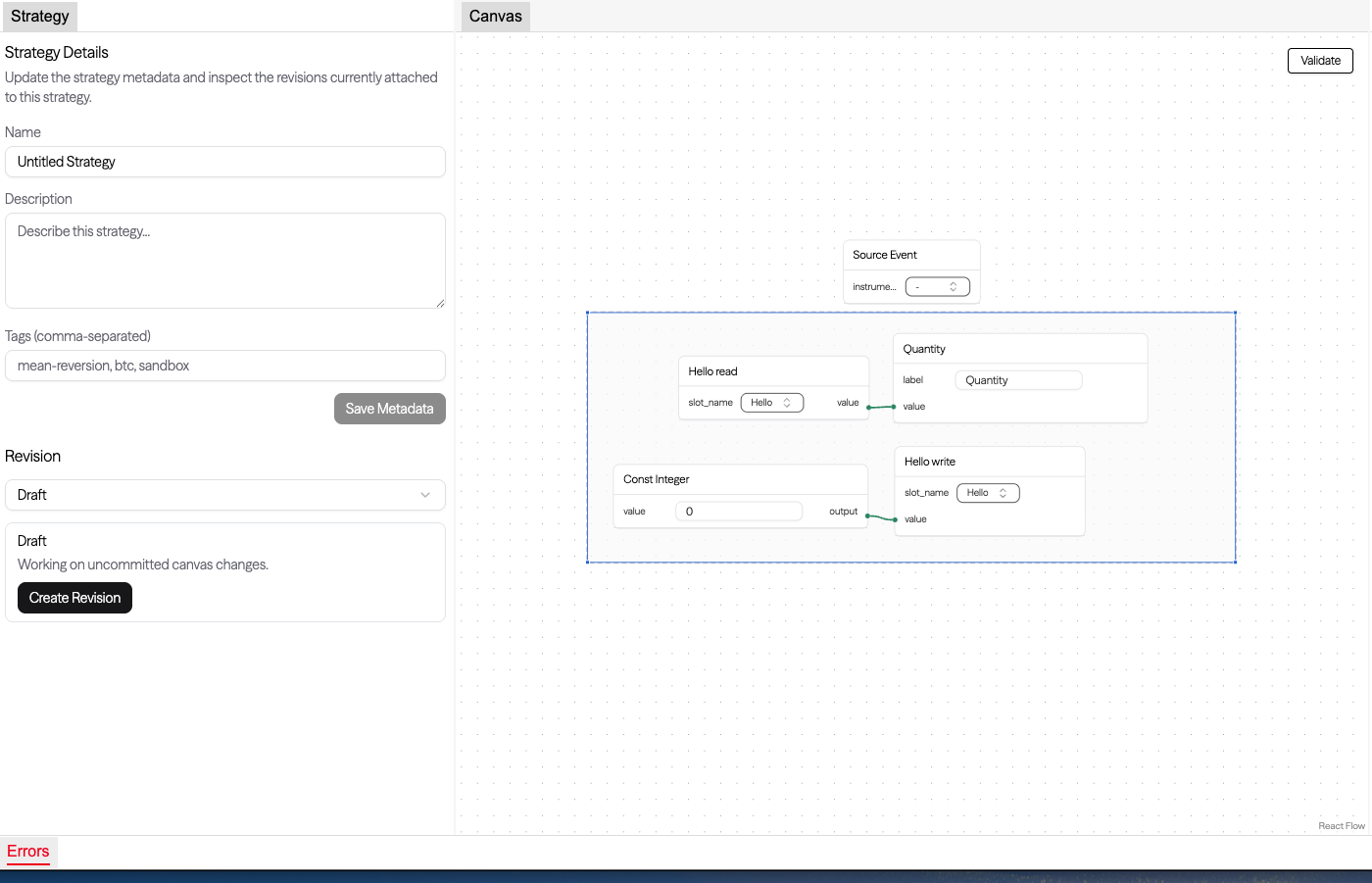Viewport: 1372px width, 883px height.
Task: Click into the Description text area
Action: [225, 261]
